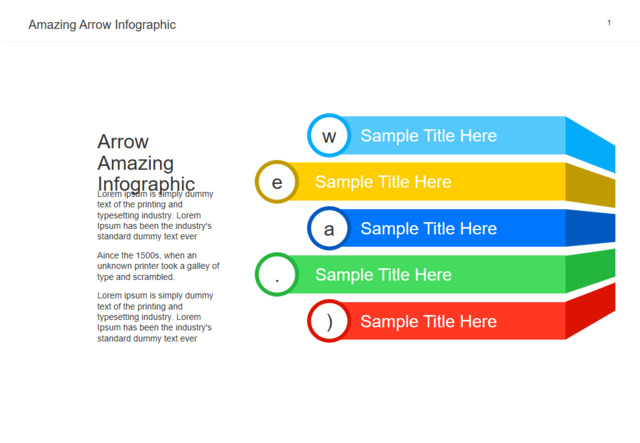
Task: Click the dark blue arrow's folded end
Action: point(590,229)
